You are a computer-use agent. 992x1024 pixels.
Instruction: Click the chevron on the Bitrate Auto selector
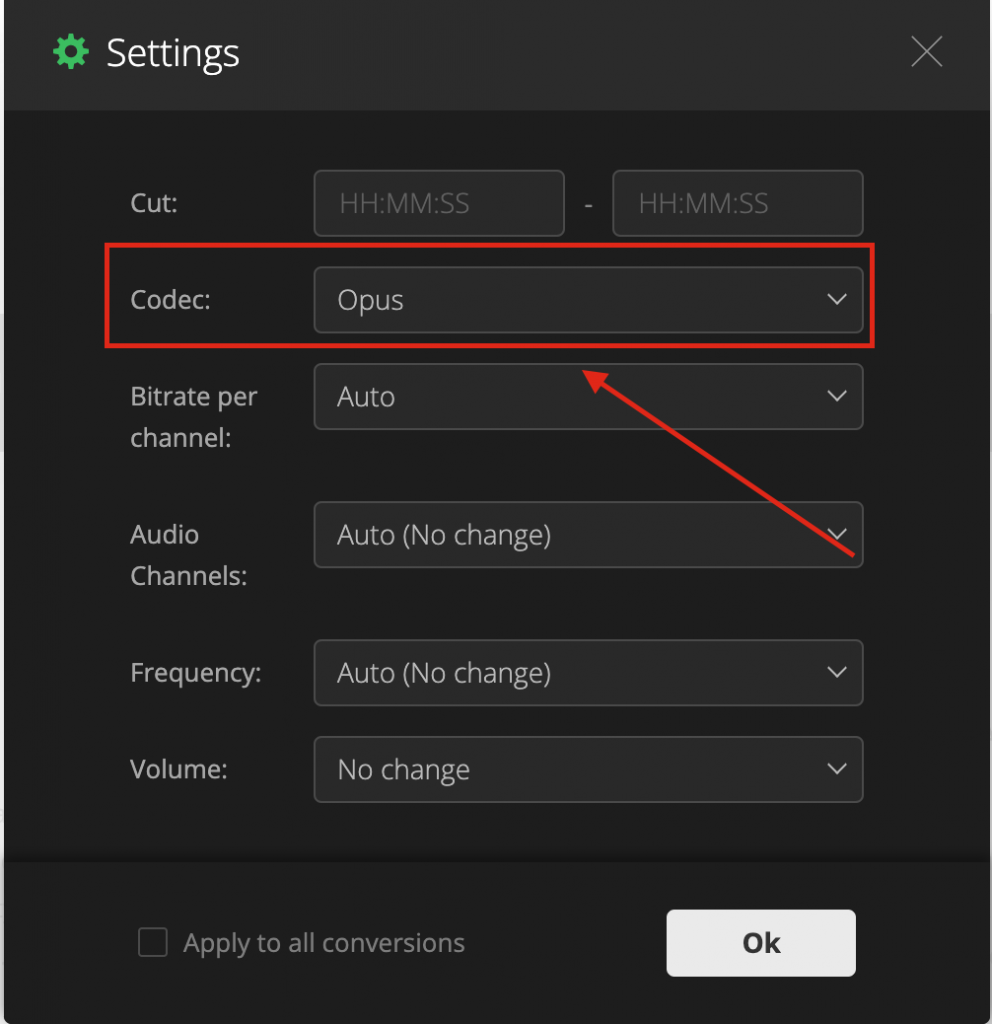click(x=837, y=396)
